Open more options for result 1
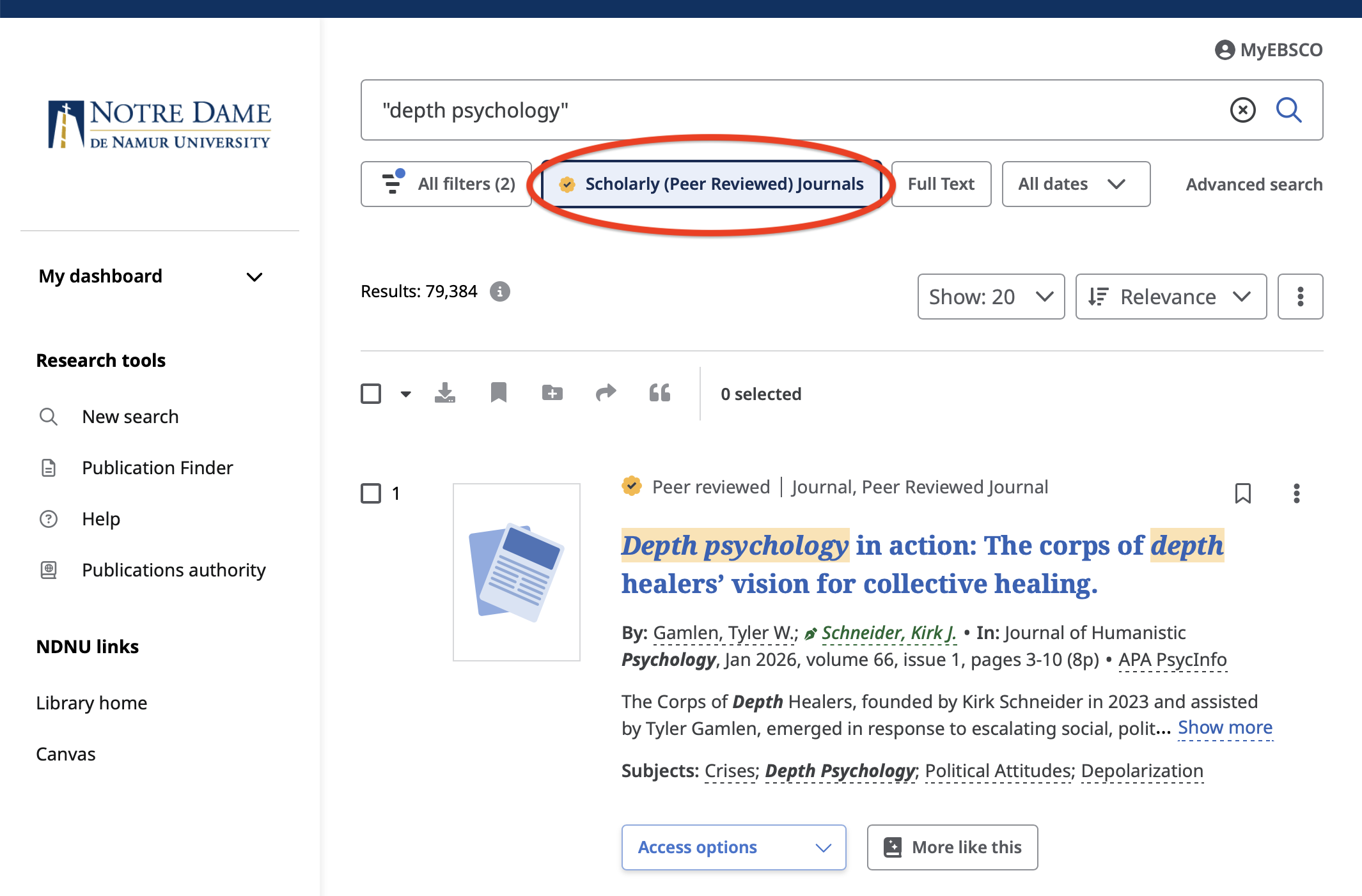Image resolution: width=1362 pixels, height=896 pixels. [1297, 493]
